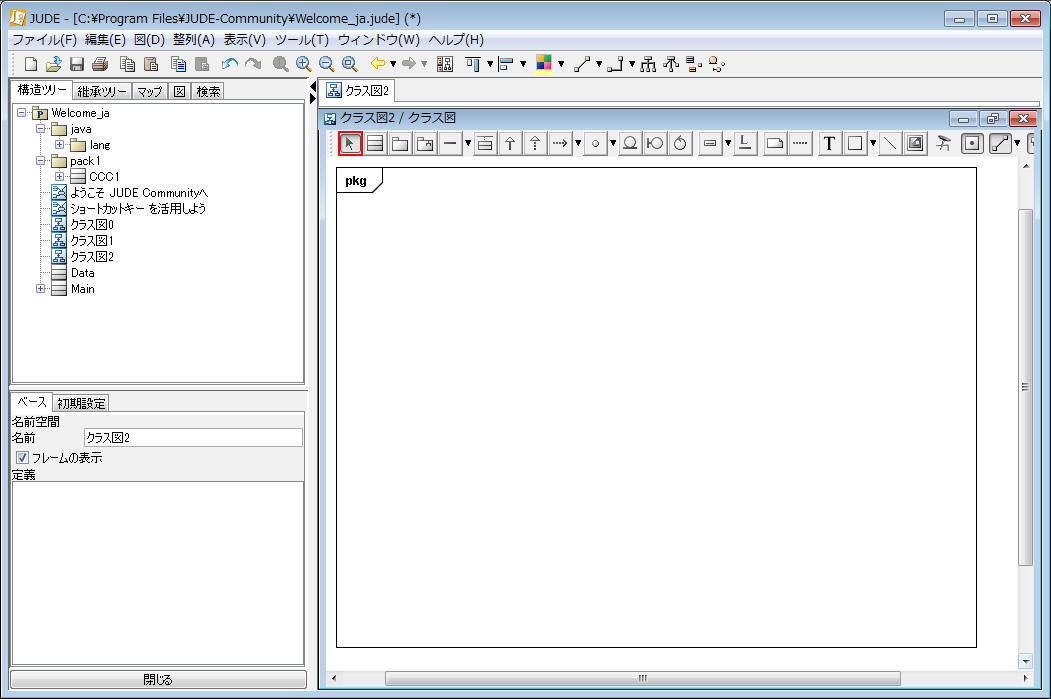Screen dimensions: 1051x699
Task: Click the Save floppy disk icon
Action: [x=77, y=64]
